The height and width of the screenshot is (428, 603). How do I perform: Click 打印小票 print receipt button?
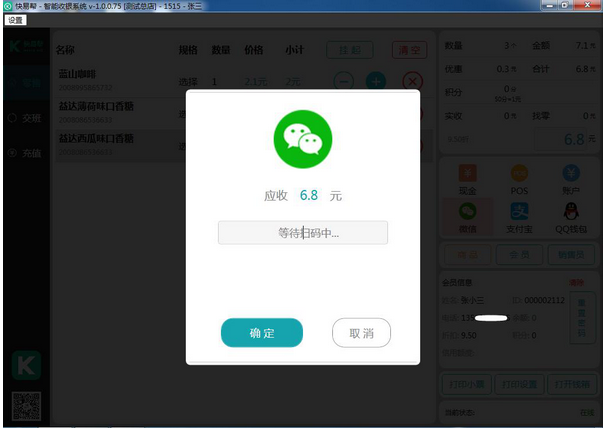tap(466, 384)
